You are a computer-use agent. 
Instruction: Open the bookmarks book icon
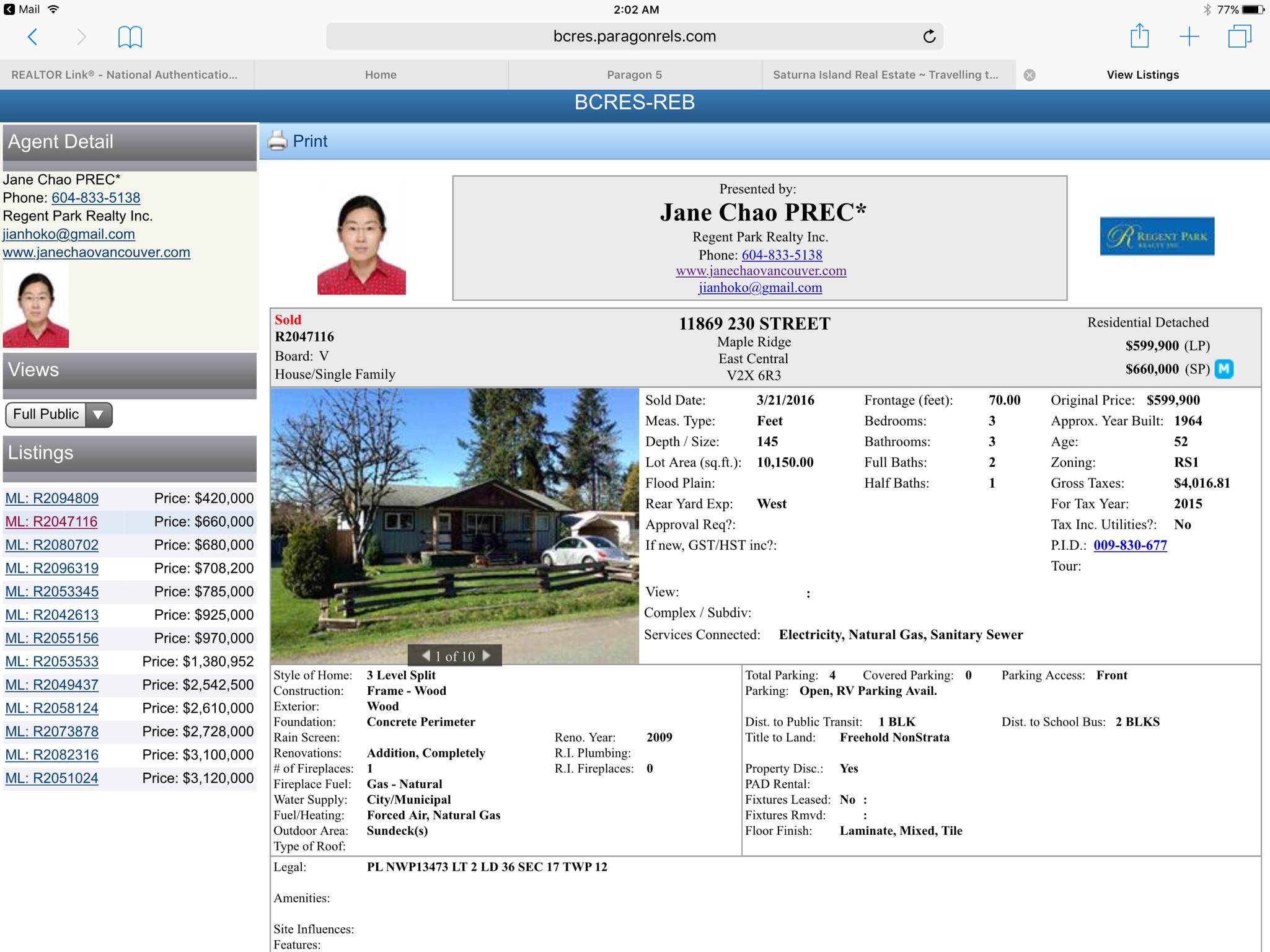pyautogui.click(x=130, y=37)
